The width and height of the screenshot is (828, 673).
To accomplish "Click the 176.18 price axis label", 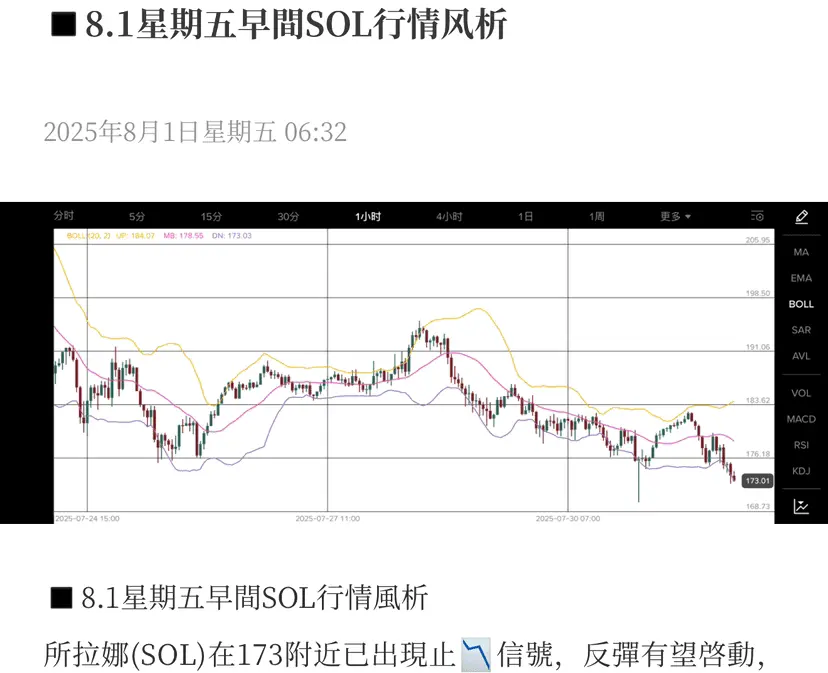I will [x=758, y=454].
